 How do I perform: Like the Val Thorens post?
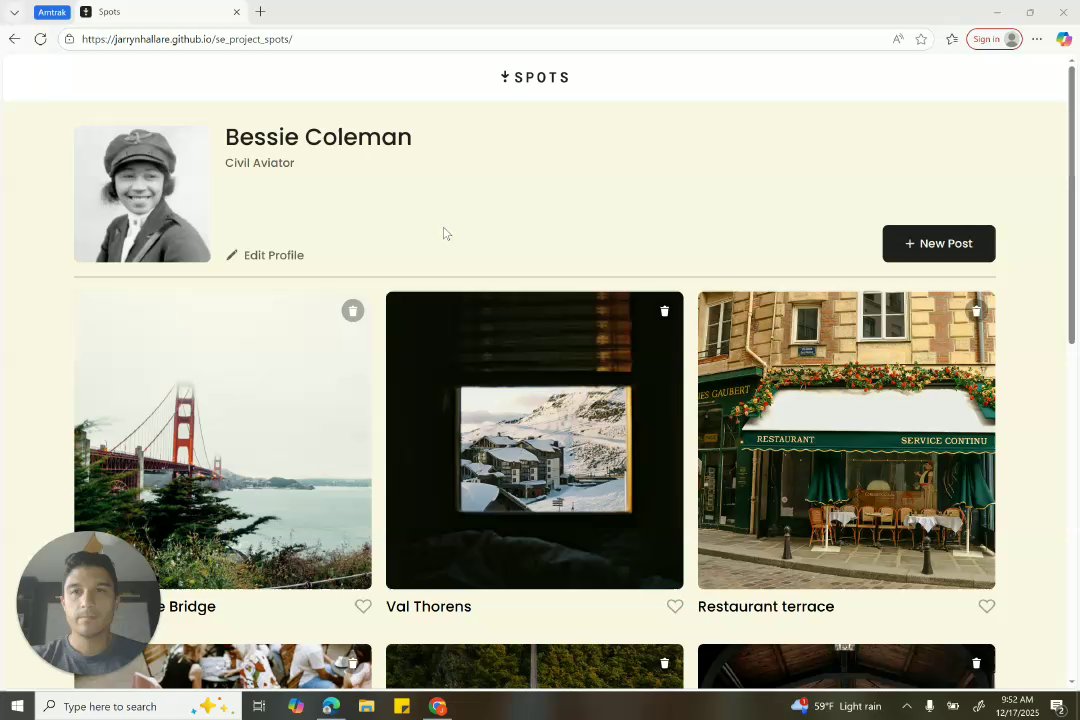tap(675, 606)
